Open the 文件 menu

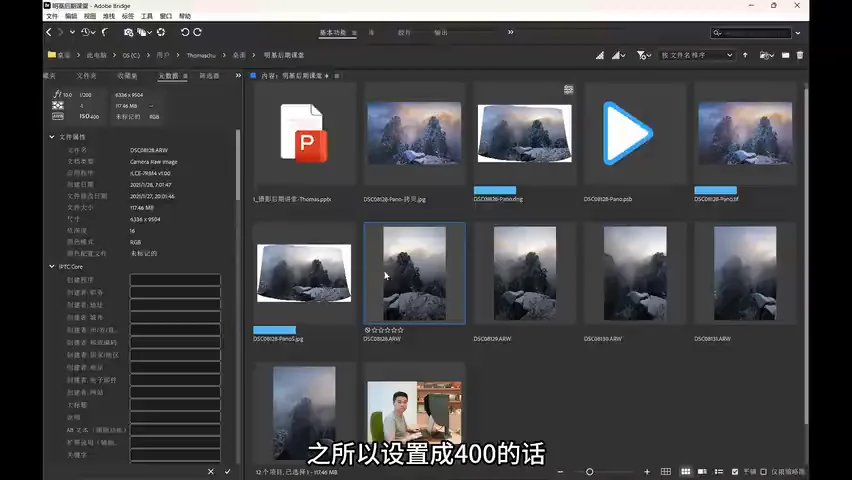click(52, 16)
